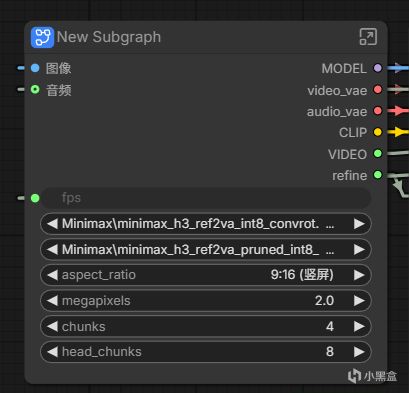409x393 pixels.
Task: Open the aspect_ratio 9:16 dropdown
Action: click(x=205, y=275)
